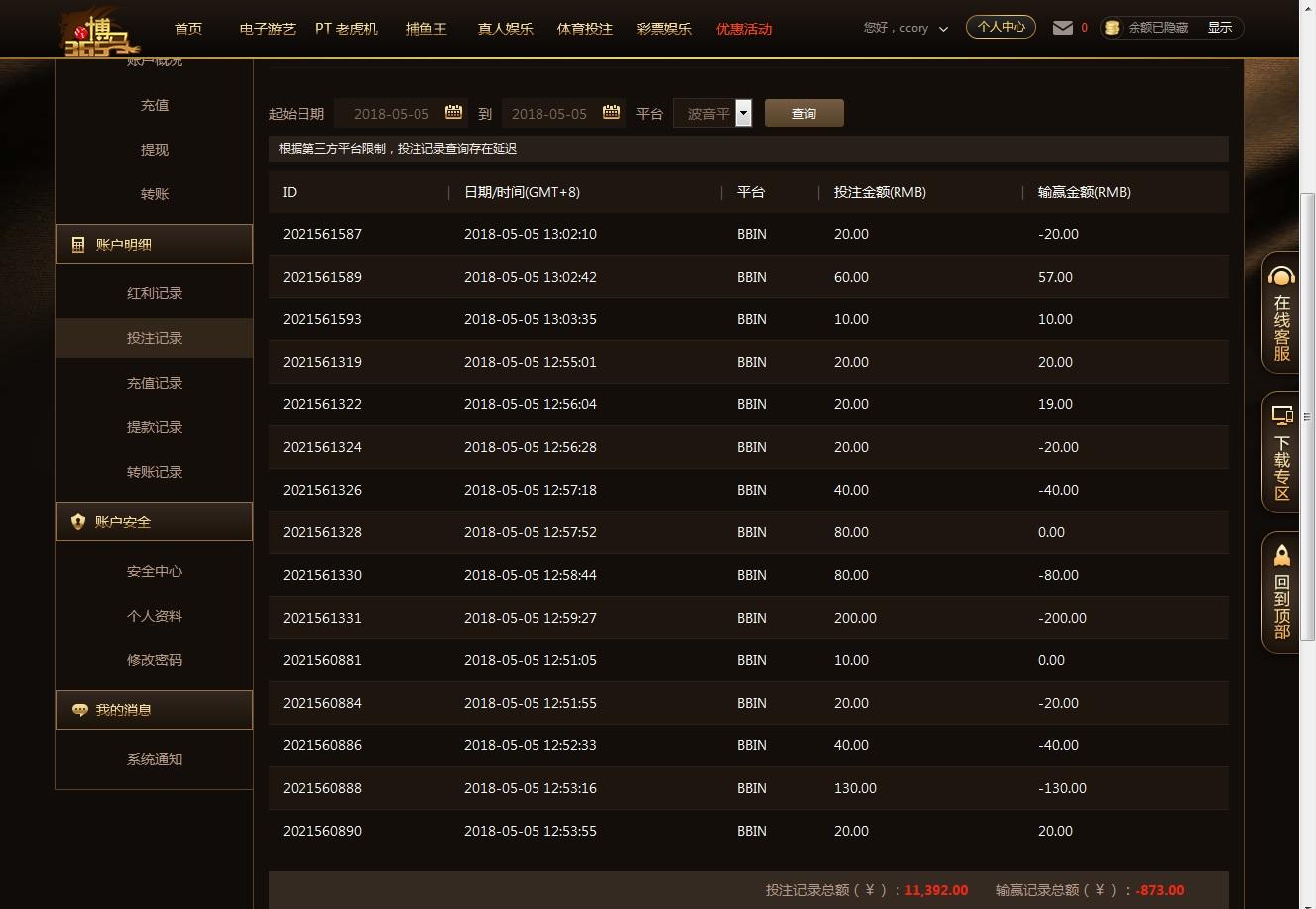
Task: Open the 个人中心 button
Action: click(1001, 27)
